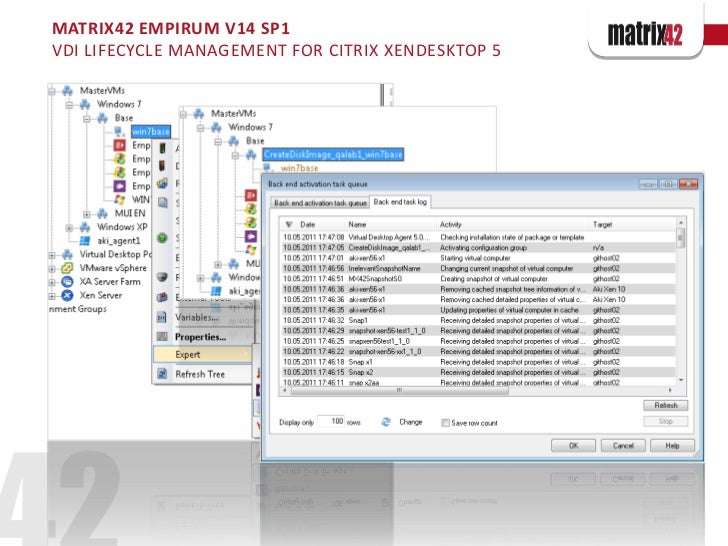Image resolution: width=728 pixels, height=546 pixels.
Task: Click the aki_agent1 Windows icon in left tree
Action: point(85,240)
